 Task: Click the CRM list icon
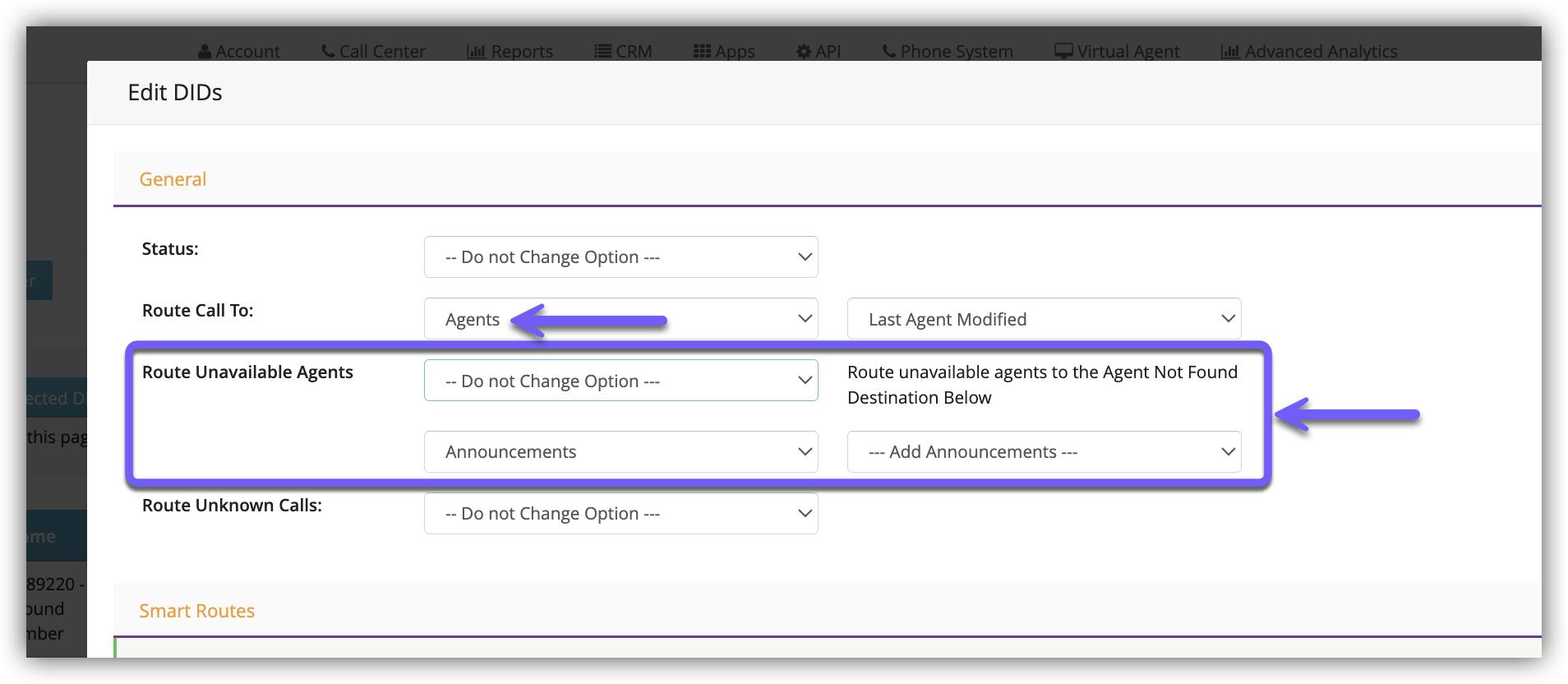[602, 52]
